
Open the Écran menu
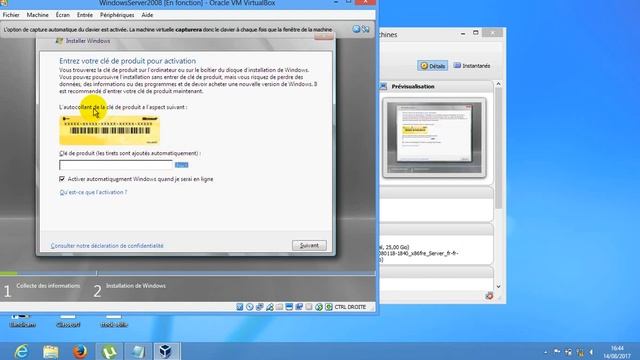pos(62,15)
